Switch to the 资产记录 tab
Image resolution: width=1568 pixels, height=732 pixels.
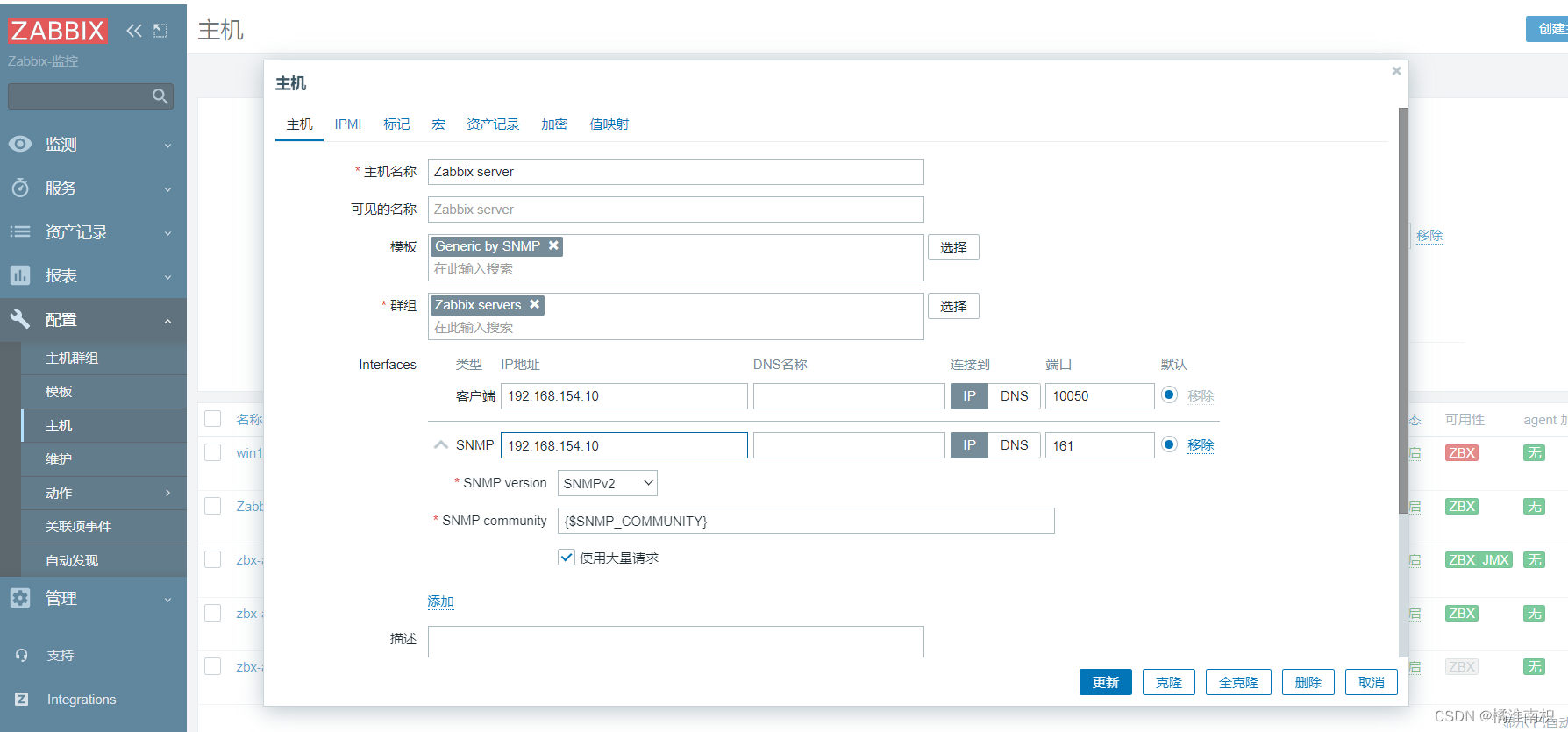493,124
